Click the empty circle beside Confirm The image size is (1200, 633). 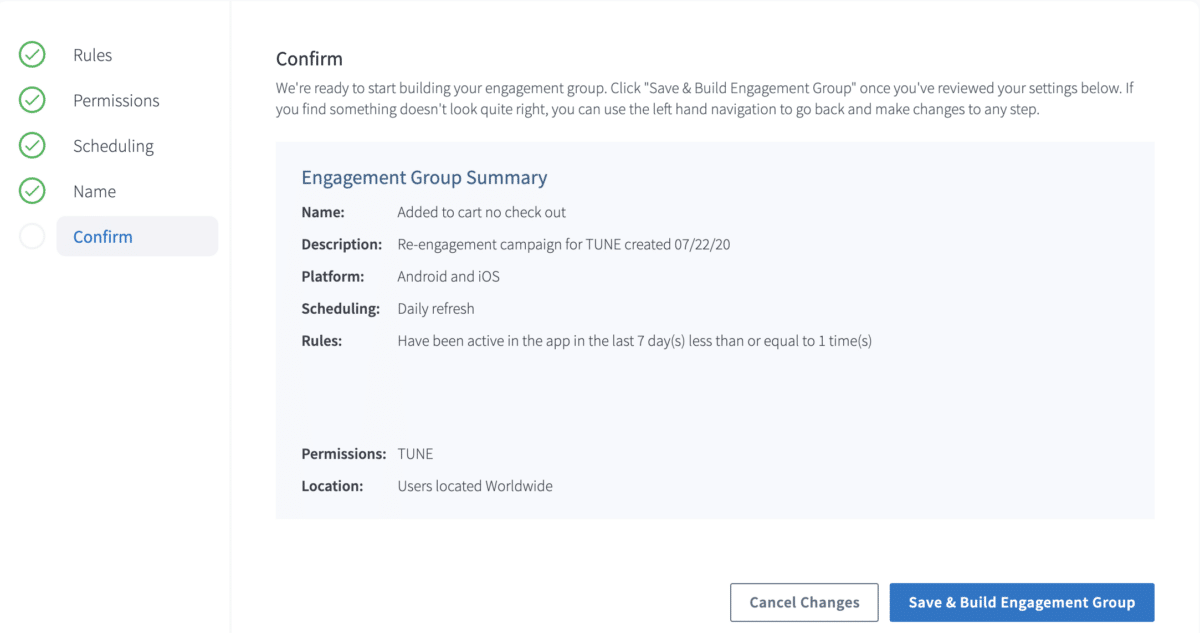pyautogui.click(x=31, y=236)
